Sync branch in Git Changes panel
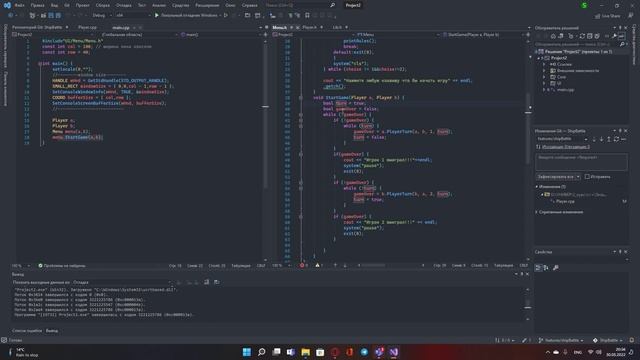Viewport: 640px width, 360px height. pyautogui.click(x=616, y=139)
